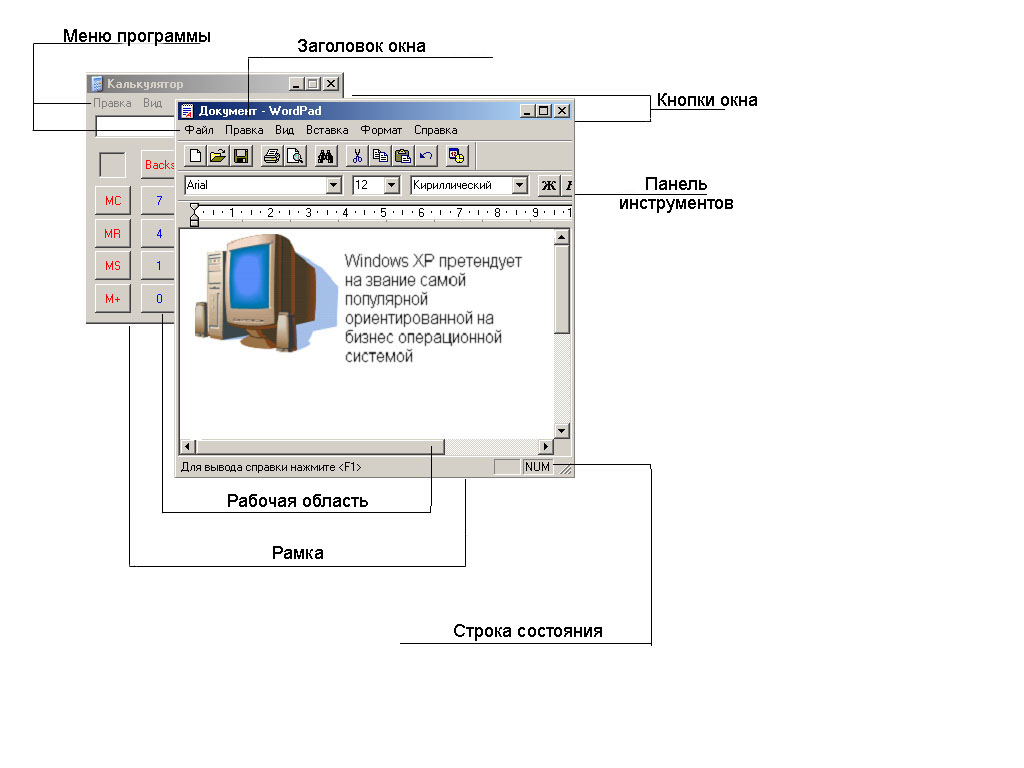Click status text 'Для вывода справки нажмите <F1>'

(x=271, y=467)
